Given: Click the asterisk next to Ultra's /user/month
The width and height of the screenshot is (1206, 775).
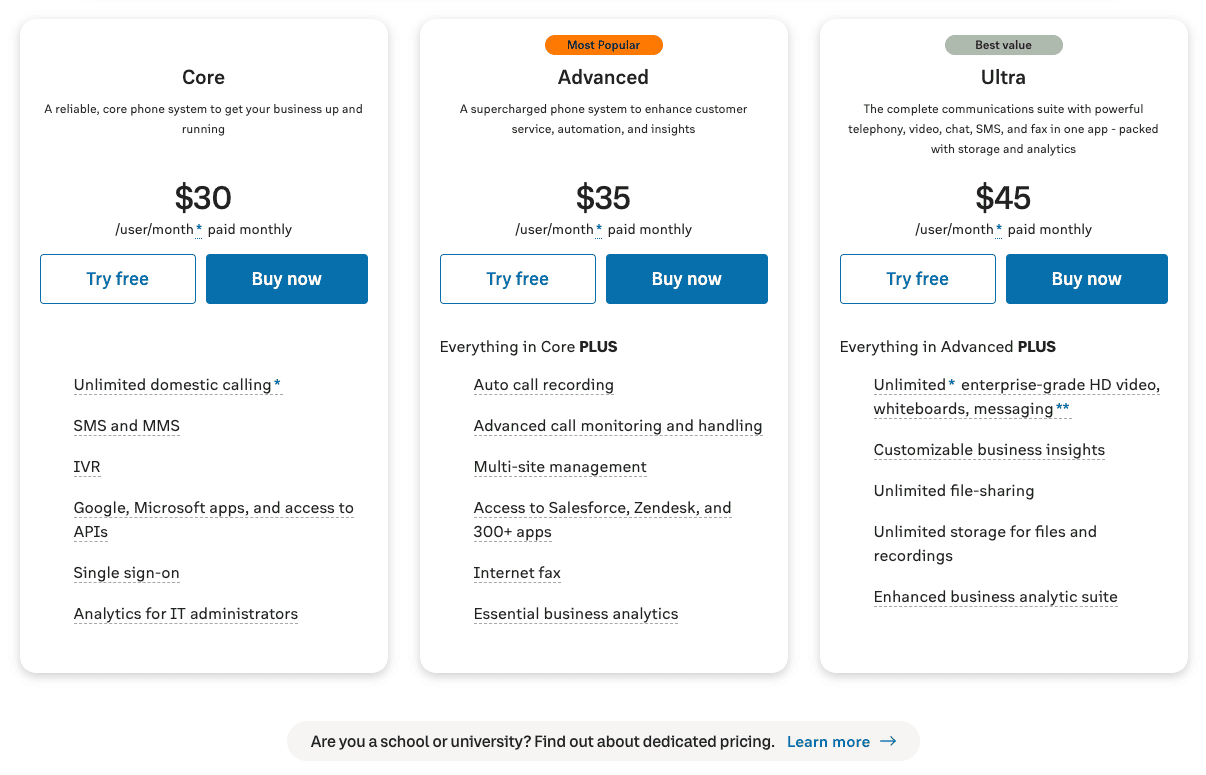Looking at the screenshot, I should pos(999,229).
